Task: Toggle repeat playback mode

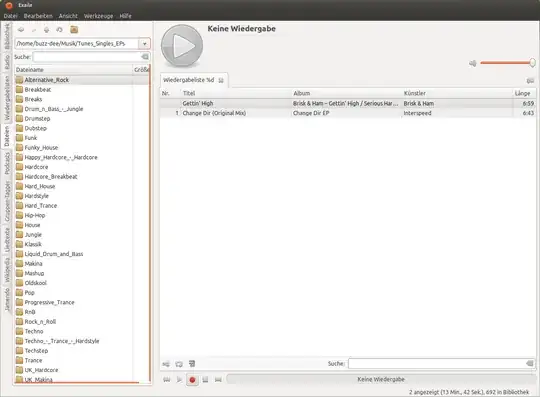Action: 179,364
